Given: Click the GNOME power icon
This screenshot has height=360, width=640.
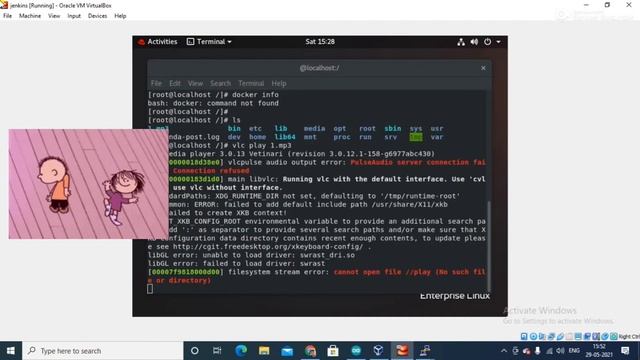Looking at the screenshot, I should [487, 42].
